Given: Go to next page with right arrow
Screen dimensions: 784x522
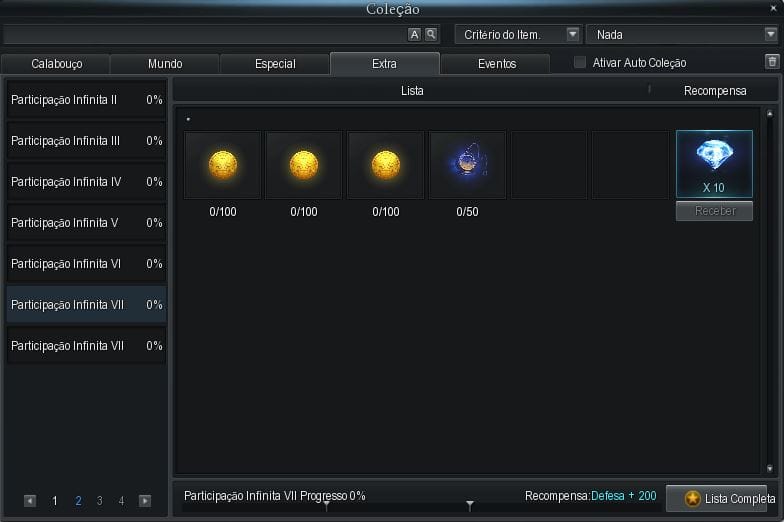Looking at the screenshot, I should pyautogui.click(x=145, y=501).
